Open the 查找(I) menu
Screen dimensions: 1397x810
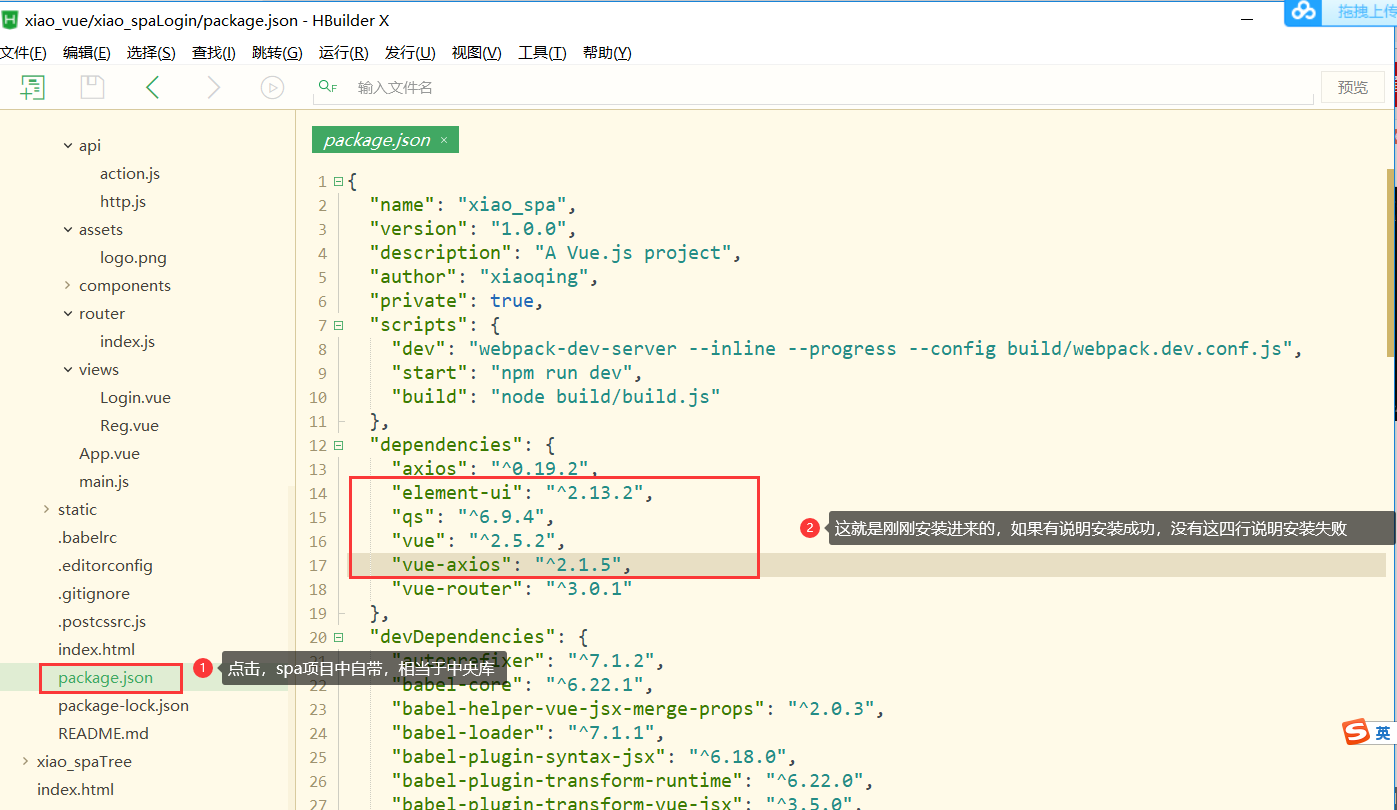click(x=214, y=53)
